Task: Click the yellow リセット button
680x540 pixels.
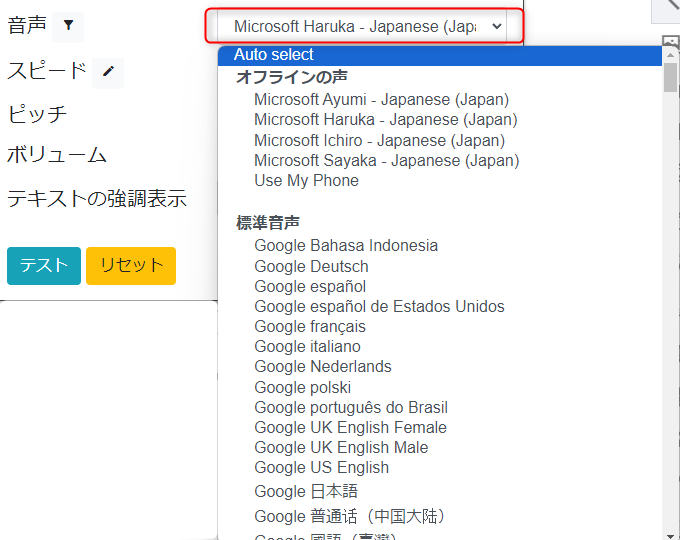Action: tap(131, 266)
